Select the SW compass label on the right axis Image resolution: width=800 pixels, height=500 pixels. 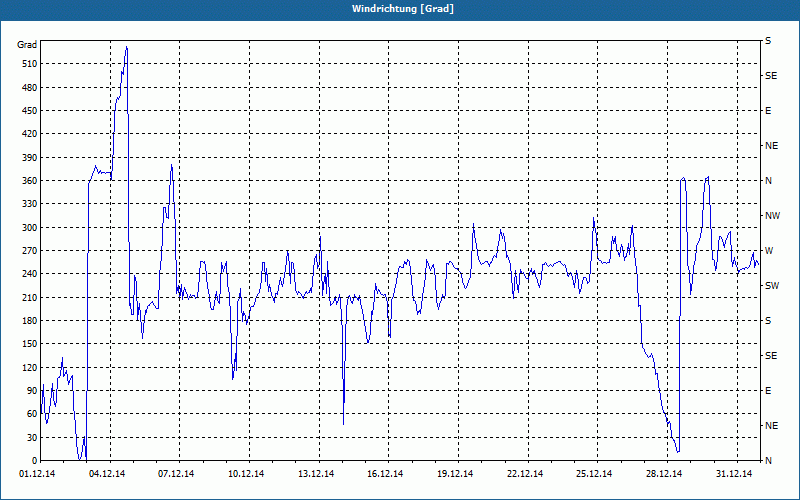pyautogui.click(x=772, y=286)
